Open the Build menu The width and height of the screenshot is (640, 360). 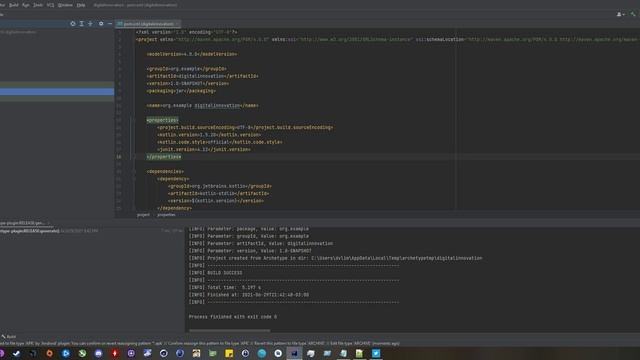pyautogui.click(x=13, y=5)
